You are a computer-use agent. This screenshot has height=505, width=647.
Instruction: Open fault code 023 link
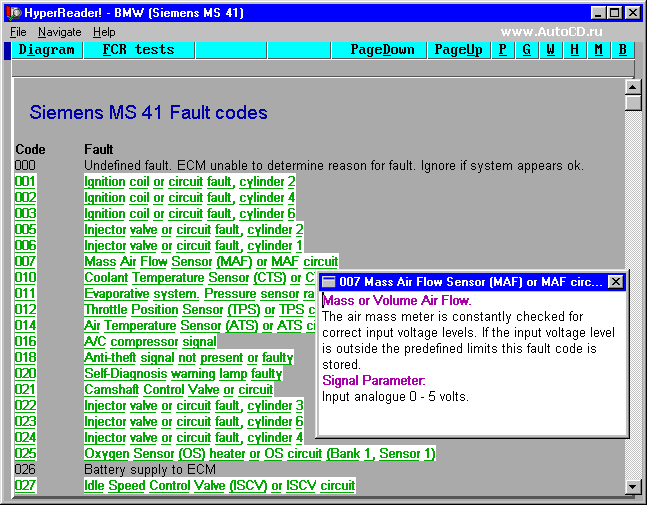pos(26,422)
